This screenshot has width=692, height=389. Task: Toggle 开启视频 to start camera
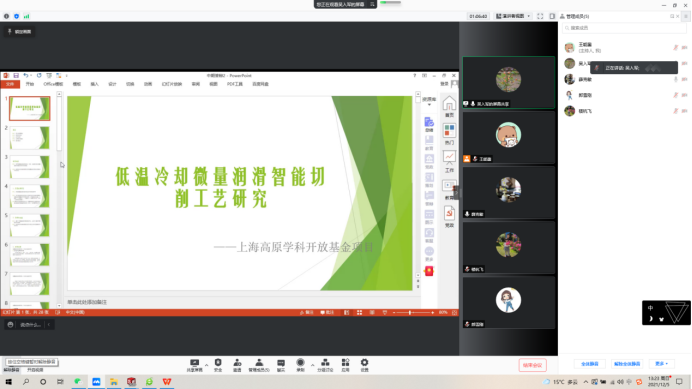click(35, 370)
